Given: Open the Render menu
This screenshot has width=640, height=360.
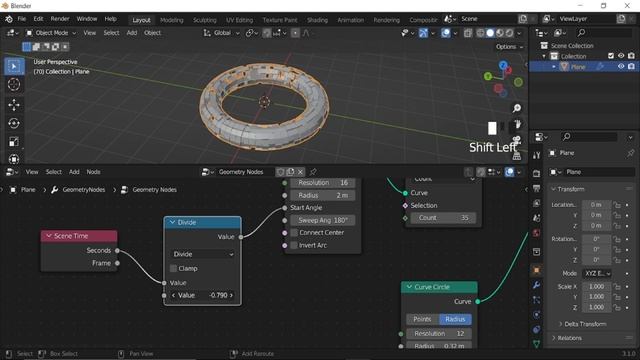Looking at the screenshot, I should [x=60, y=19].
